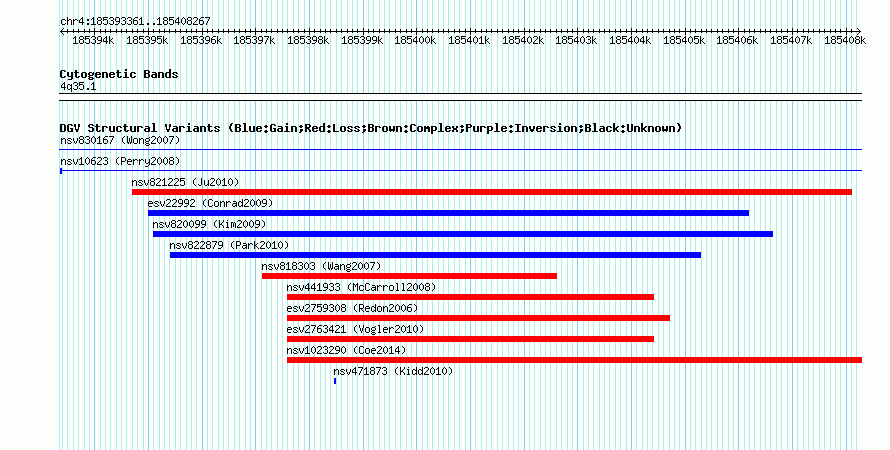Image resolution: width=890 pixels, height=450 pixels.
Task: Click ruler tick label 185395k
Action: [147, 41]
